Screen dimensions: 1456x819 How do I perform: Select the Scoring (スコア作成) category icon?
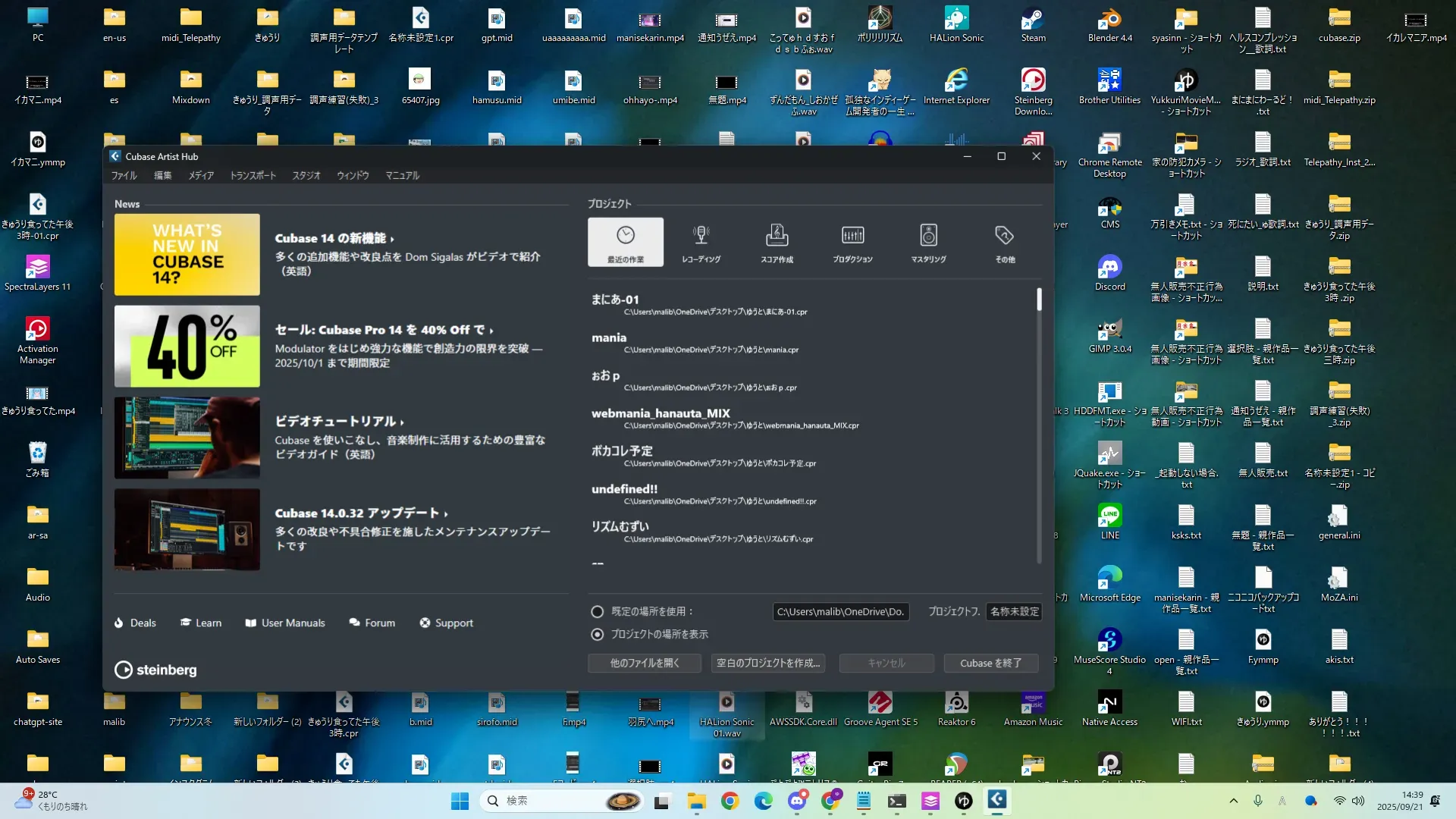[x=777, y=236]
